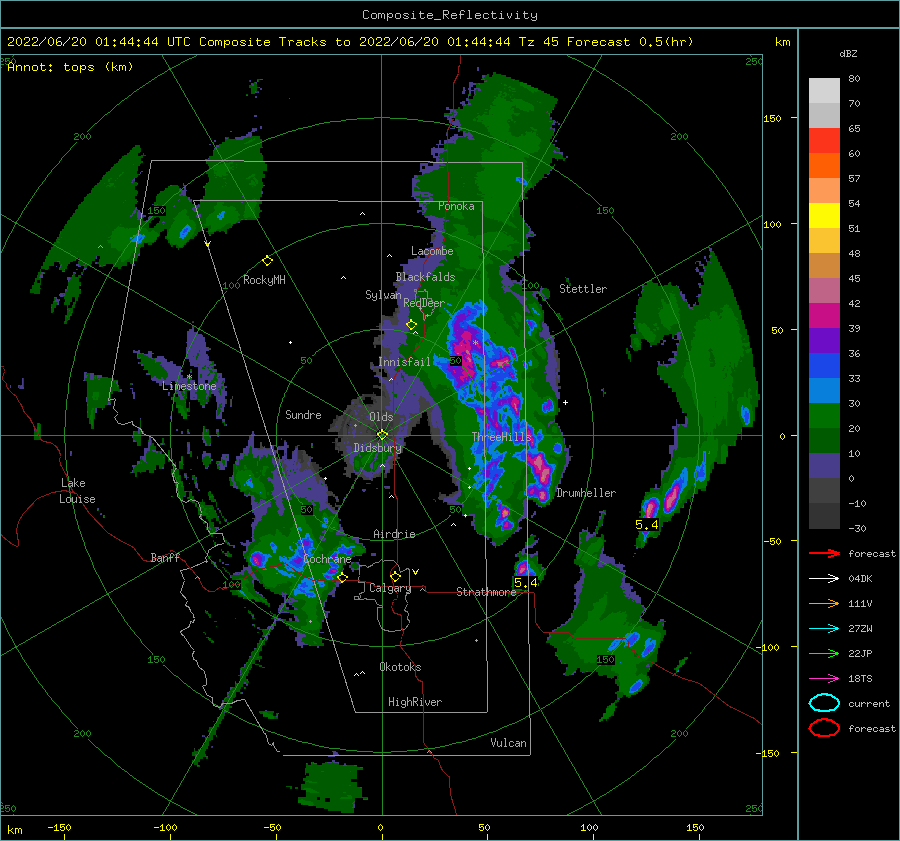The image size is (900, 841).
Task: Select the 5.4 storm top near Strathmore
Action: (525, 583)
